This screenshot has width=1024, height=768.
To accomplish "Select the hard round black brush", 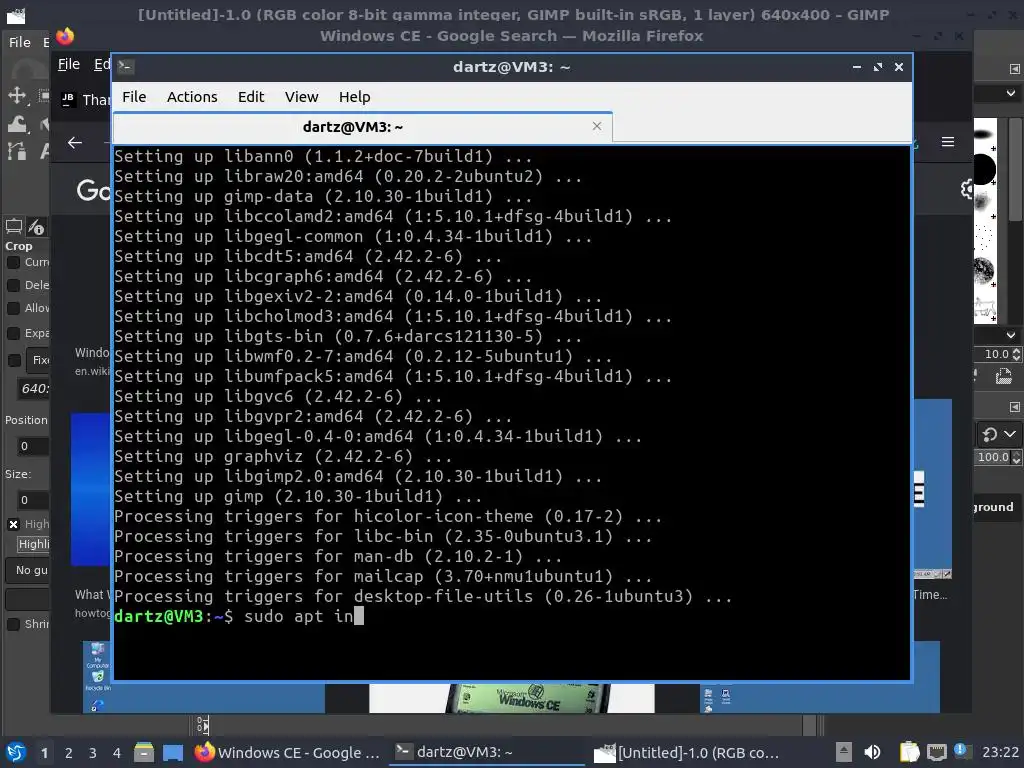I will click(984, 168).
